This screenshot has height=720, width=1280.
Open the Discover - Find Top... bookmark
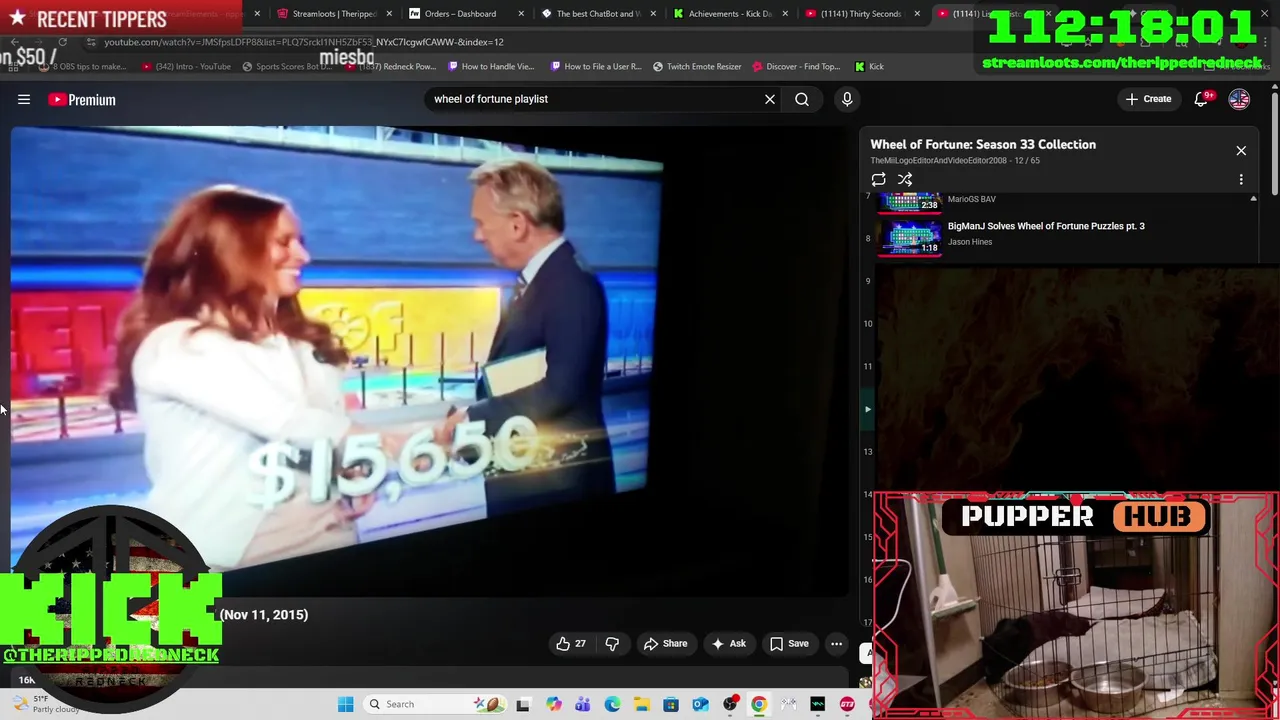pos(796,67)
